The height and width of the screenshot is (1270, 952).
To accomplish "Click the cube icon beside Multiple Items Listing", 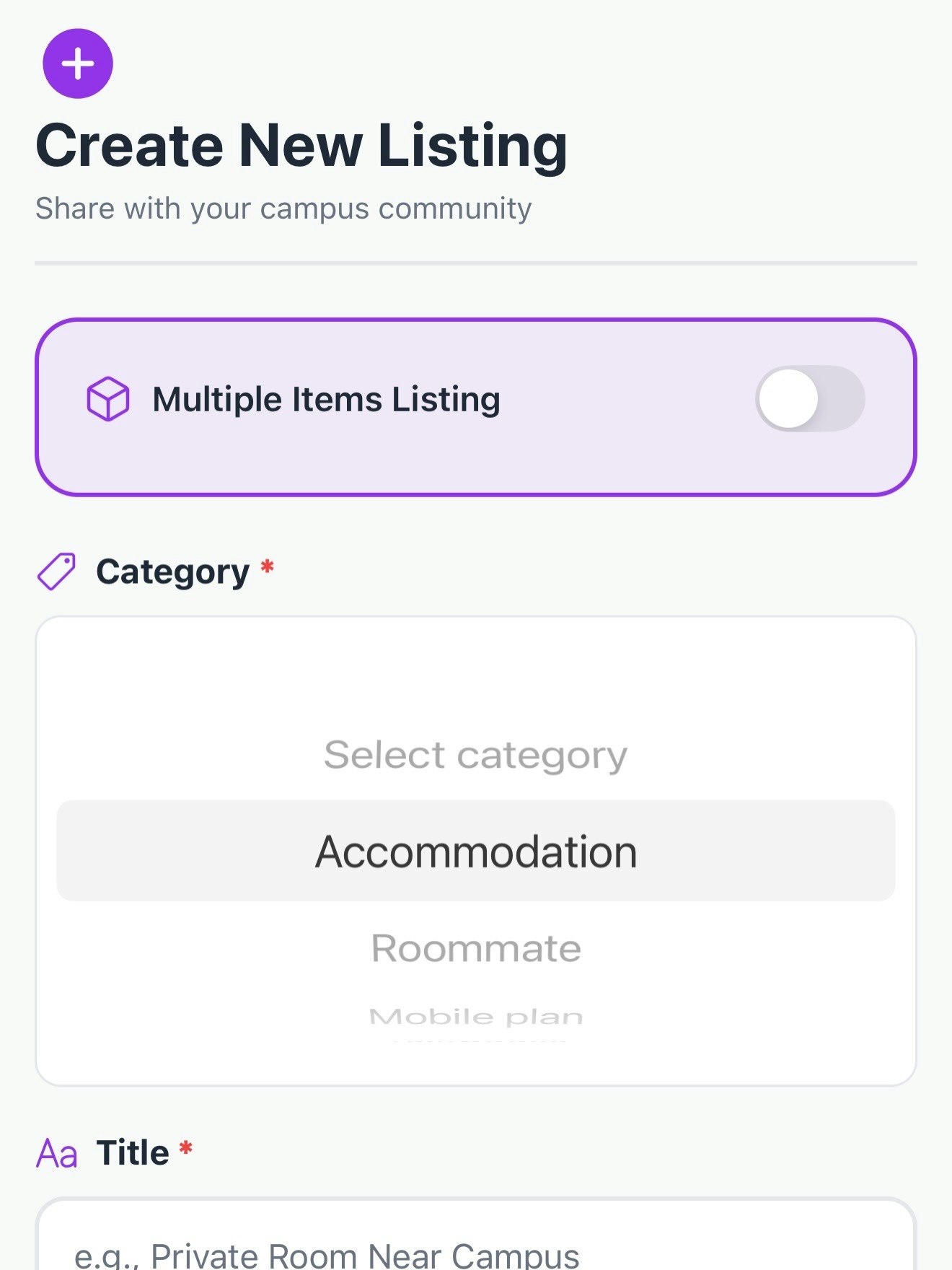I will click(x=107, y=398).
